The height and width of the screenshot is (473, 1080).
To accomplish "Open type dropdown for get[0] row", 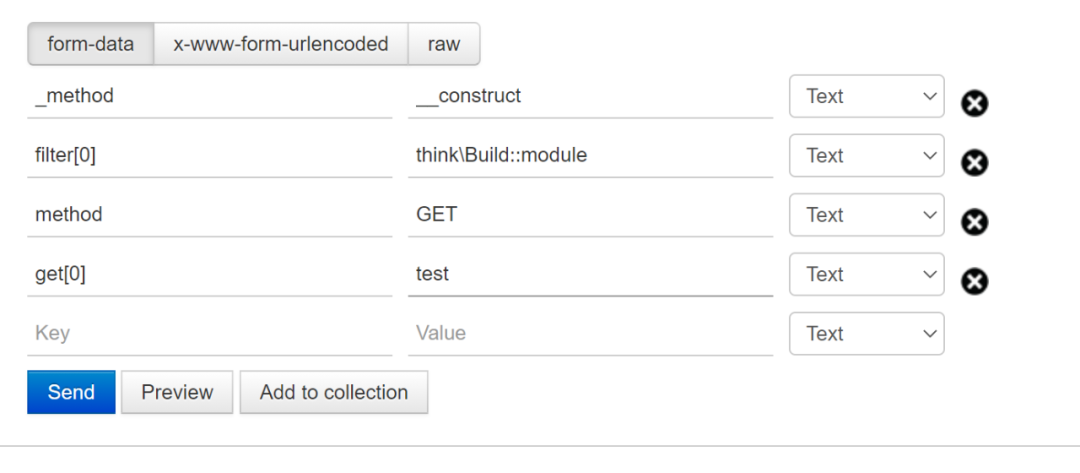I will tap(866, 274).
